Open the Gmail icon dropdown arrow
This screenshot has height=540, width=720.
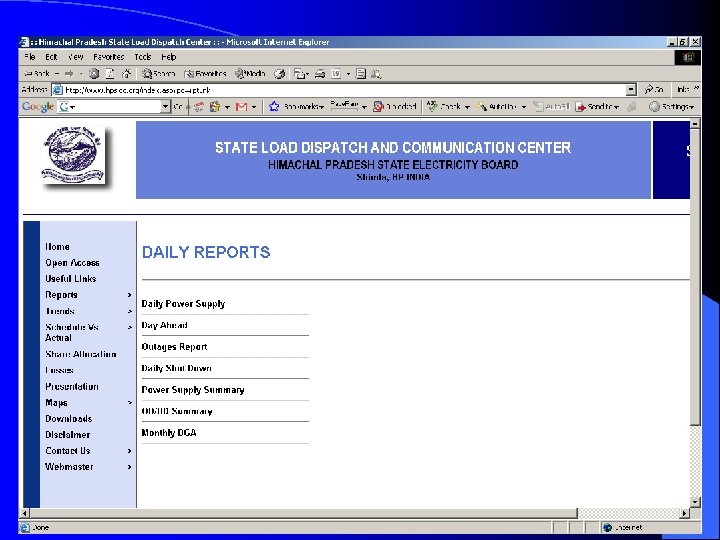(254, 107)
